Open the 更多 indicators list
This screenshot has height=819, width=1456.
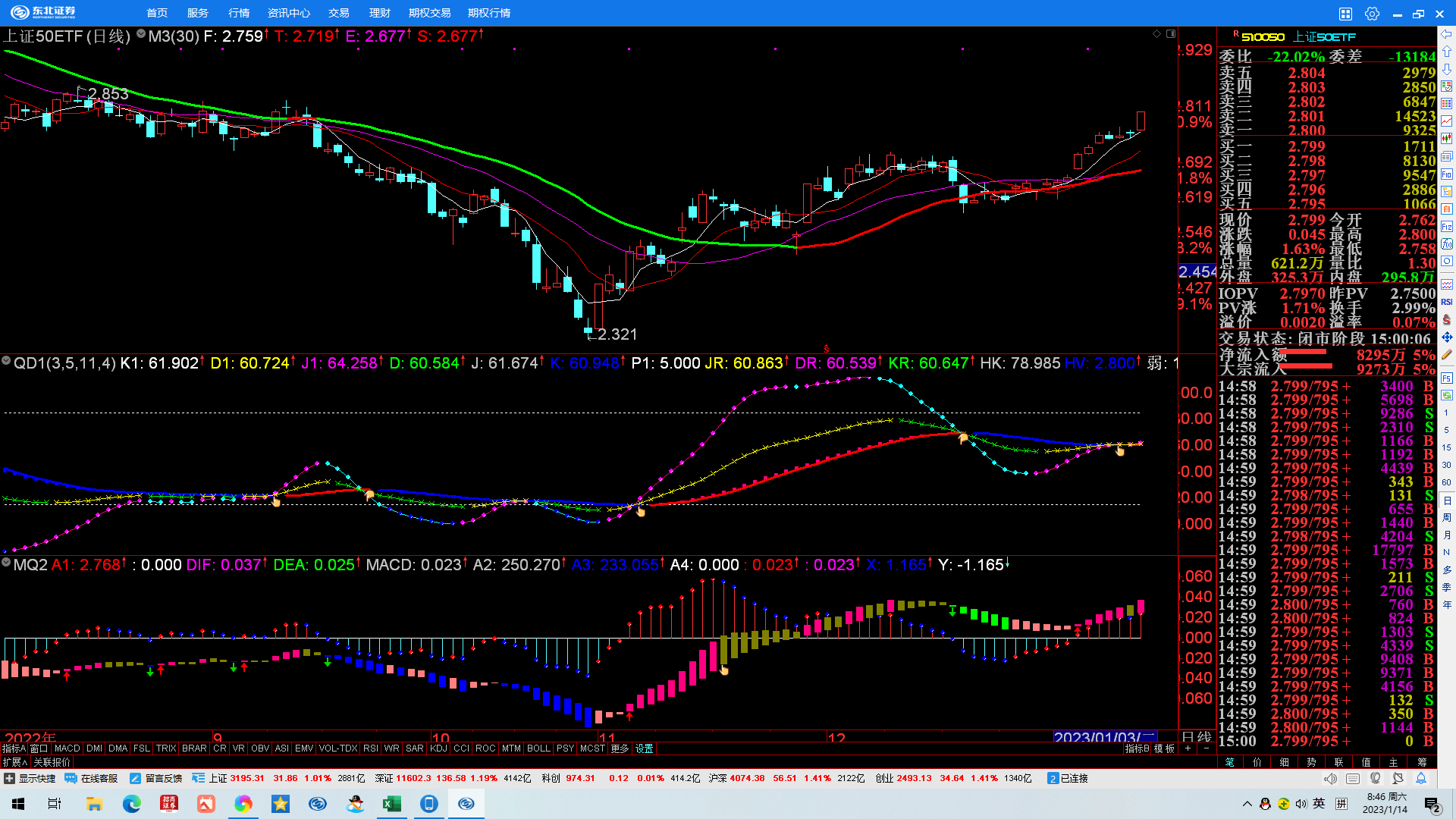pos(620,748)
